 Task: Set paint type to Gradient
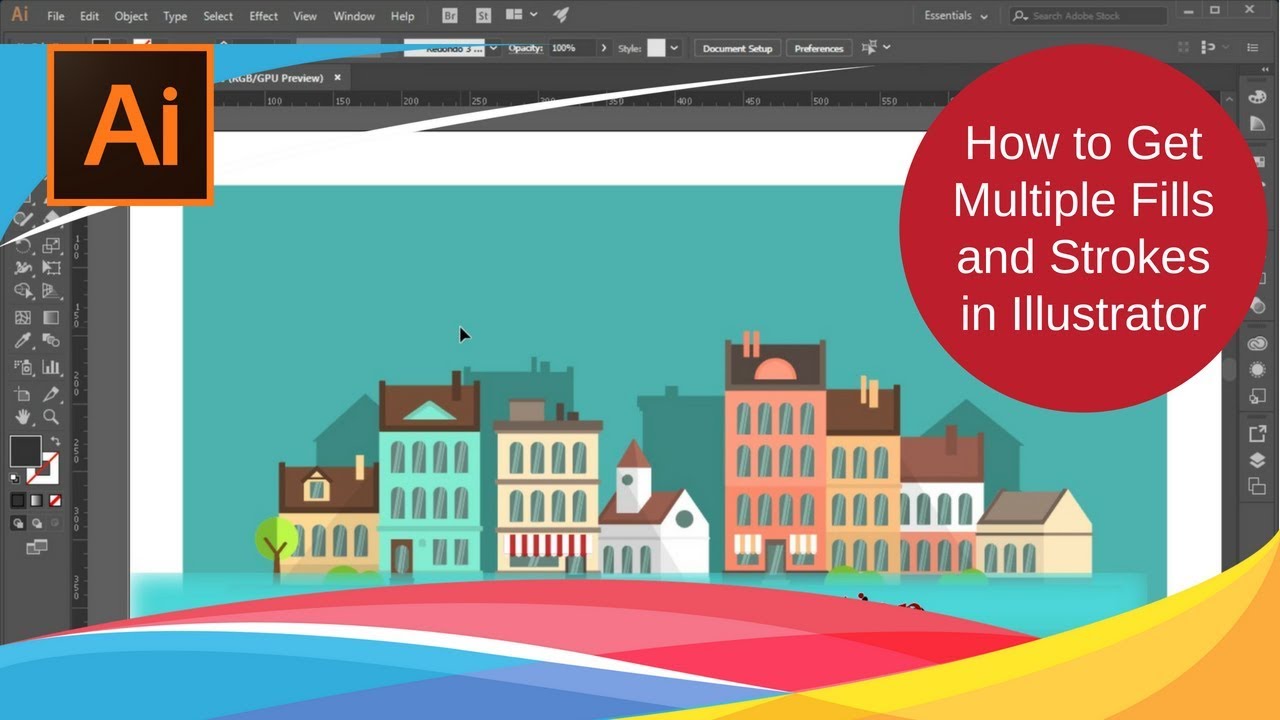(37, 500)
